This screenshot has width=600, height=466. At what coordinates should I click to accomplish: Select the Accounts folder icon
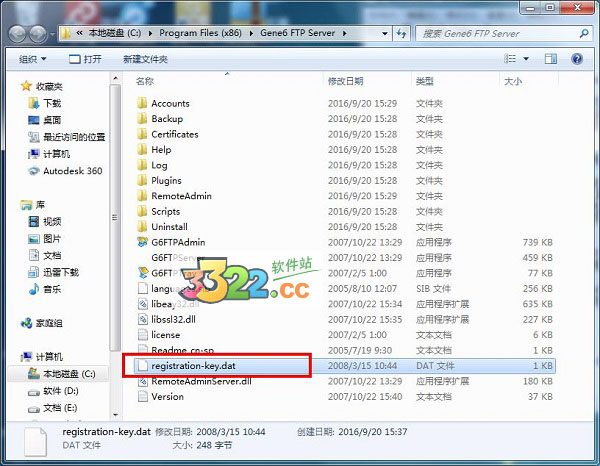tap(142, 103)
